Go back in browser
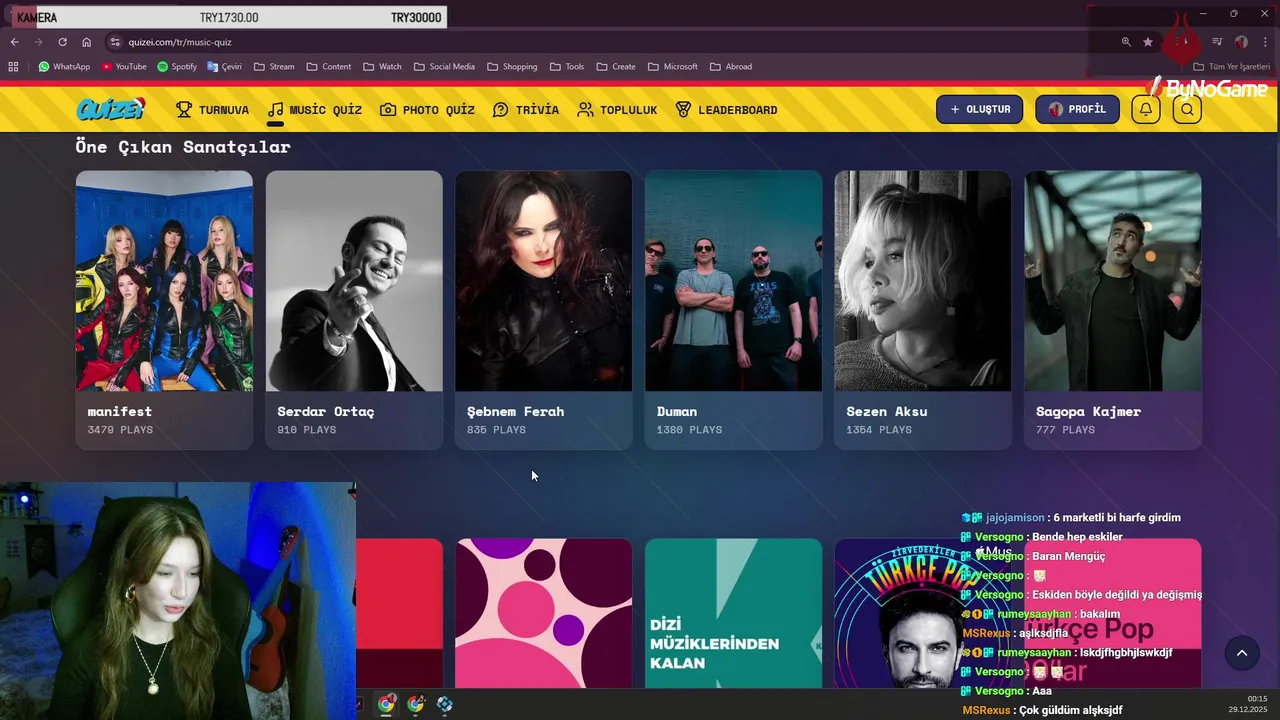 [x=14, y=42]
